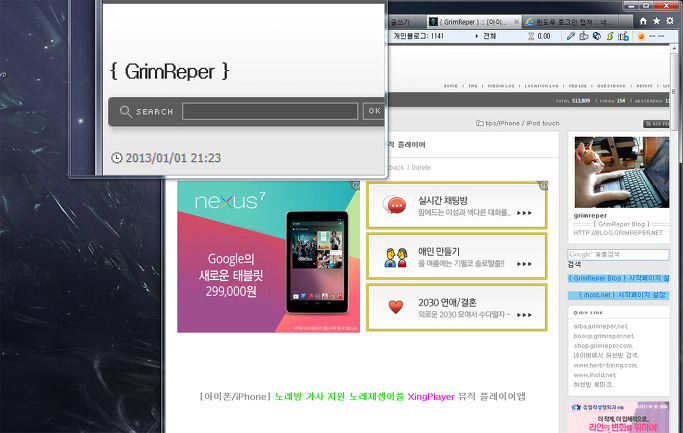683x433 pixels.
Task: Click the Delete link on the post
Action: coord(421,168)
